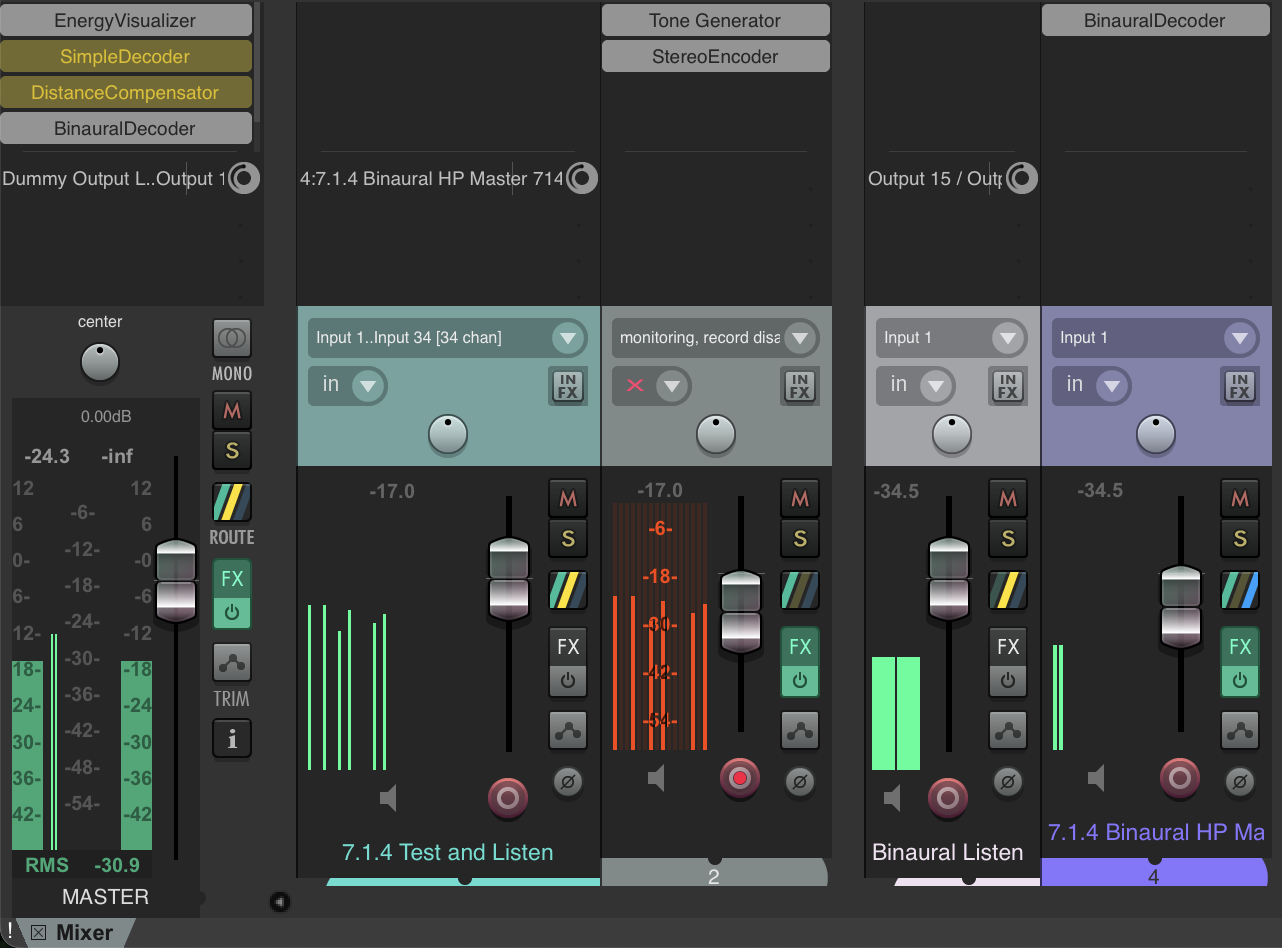The image size is (1282, 948).
Task: Open the DistanceCompensator plugin on master
Action: (x=125, y=93)
